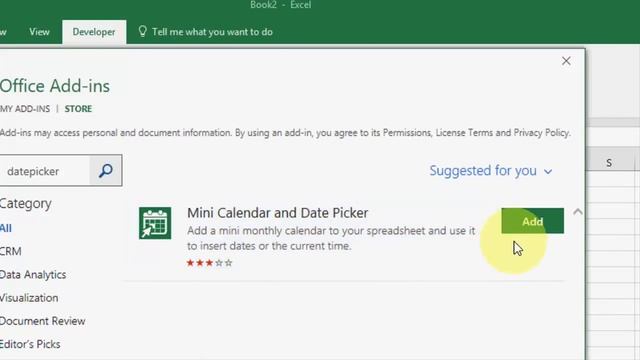This screenshot has height=360, width=640.
Task: Filter by CRM category
Action: pos(10,251)
